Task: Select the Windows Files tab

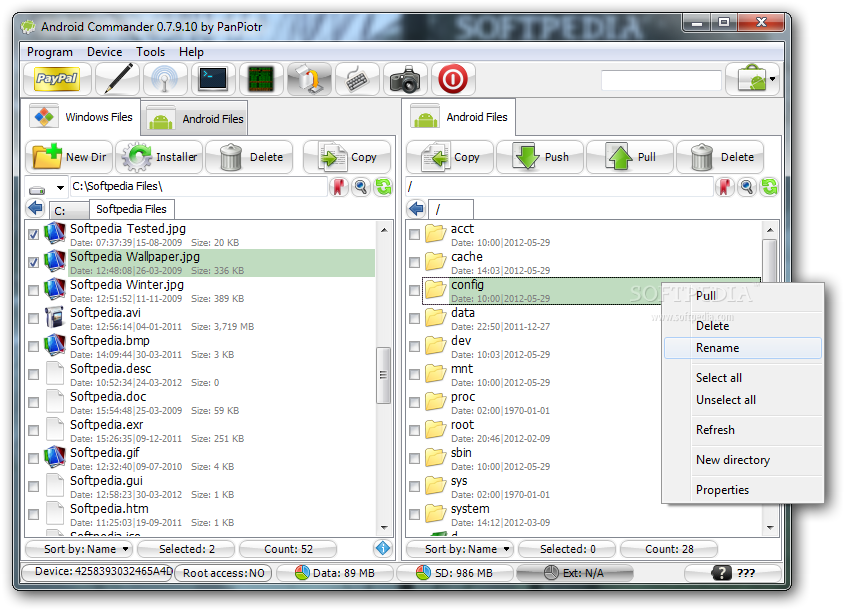Action: pos(81,117)
